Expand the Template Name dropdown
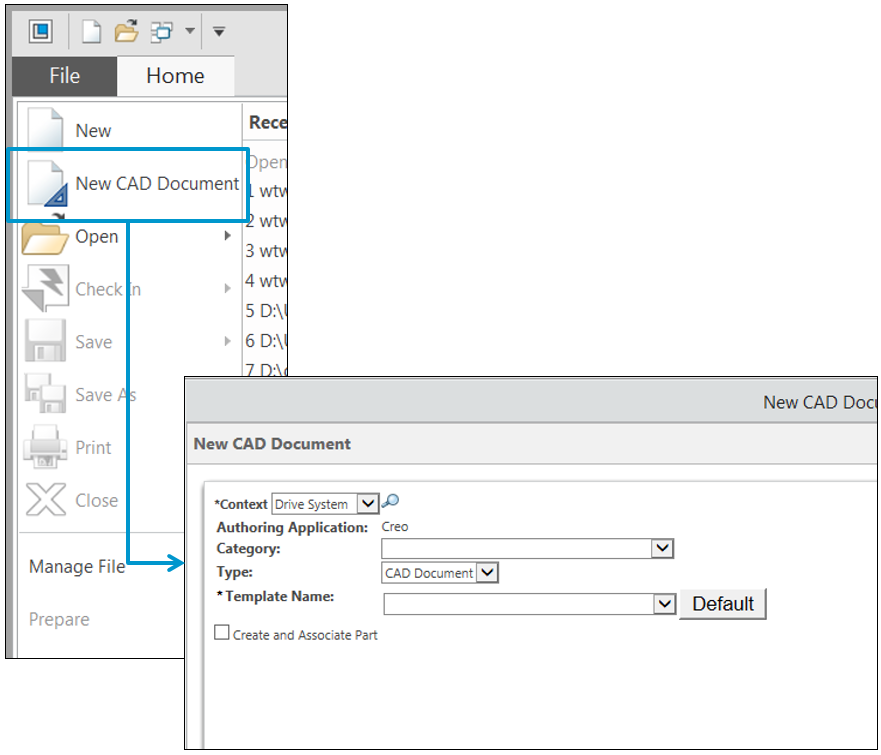 pos(664,604)
